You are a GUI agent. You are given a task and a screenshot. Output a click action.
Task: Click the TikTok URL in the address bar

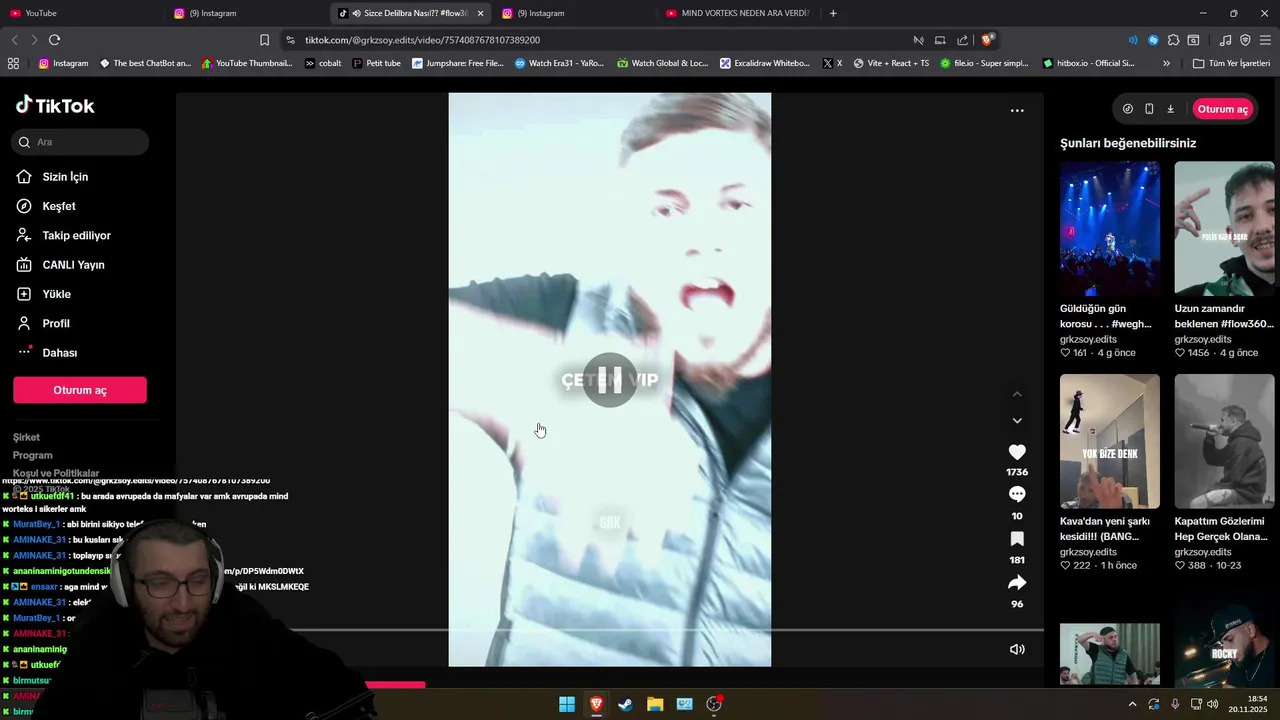pos(422,40)
